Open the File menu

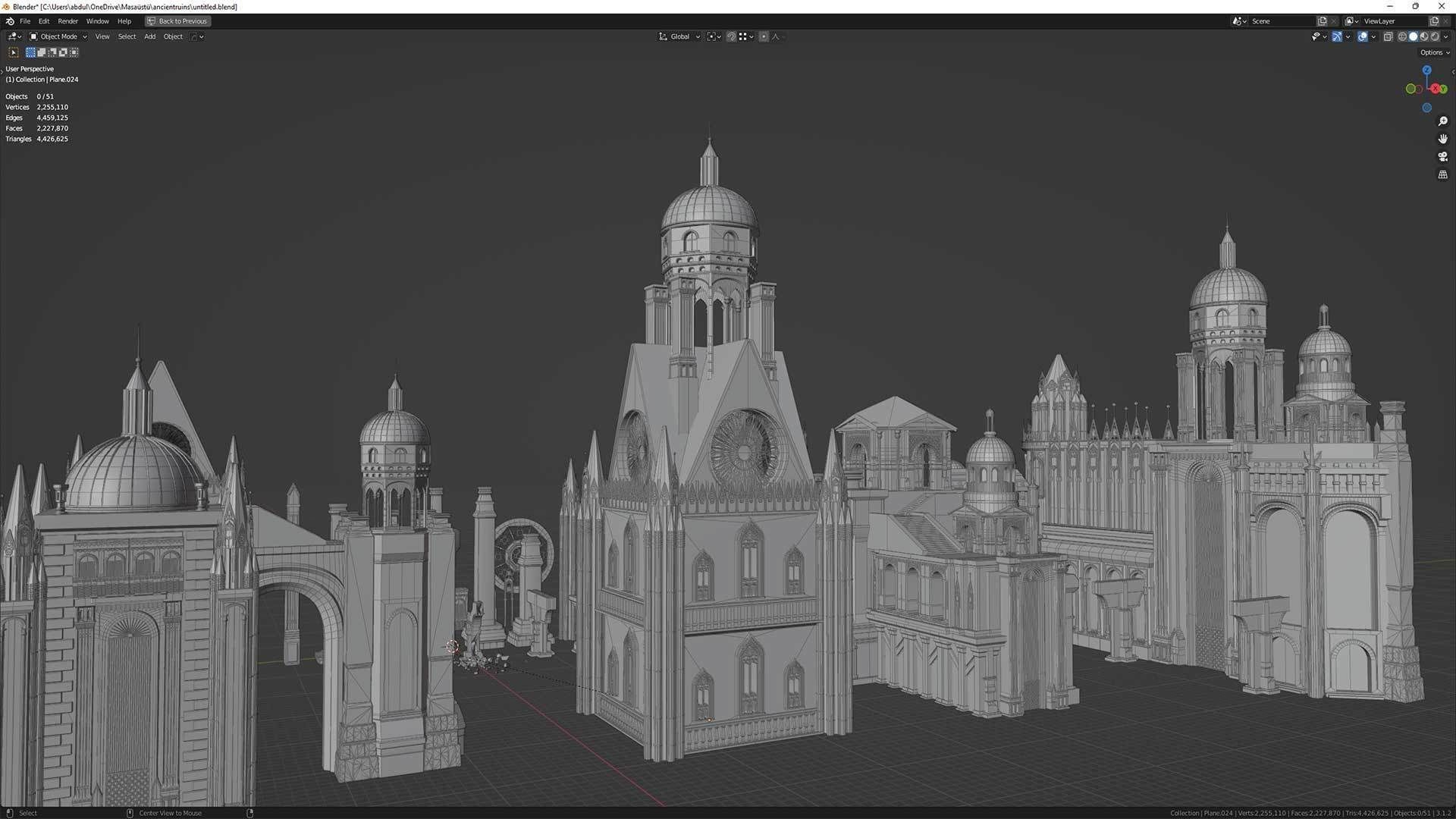25,21
